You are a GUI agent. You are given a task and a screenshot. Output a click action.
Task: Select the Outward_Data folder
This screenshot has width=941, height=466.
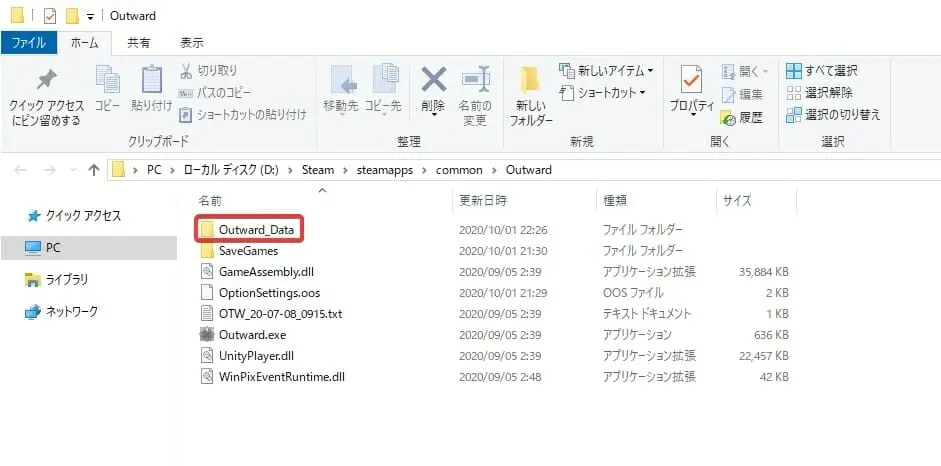pos(256,229)
